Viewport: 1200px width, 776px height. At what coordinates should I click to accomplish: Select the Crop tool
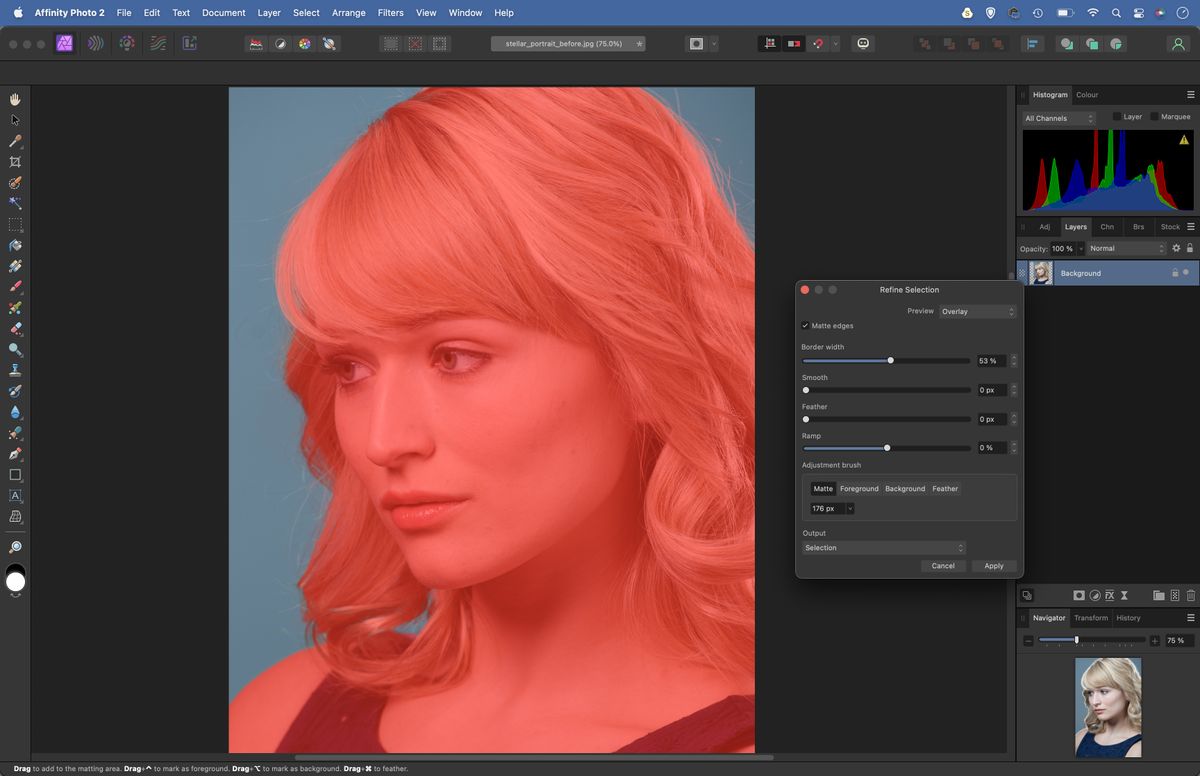point(15,162)
